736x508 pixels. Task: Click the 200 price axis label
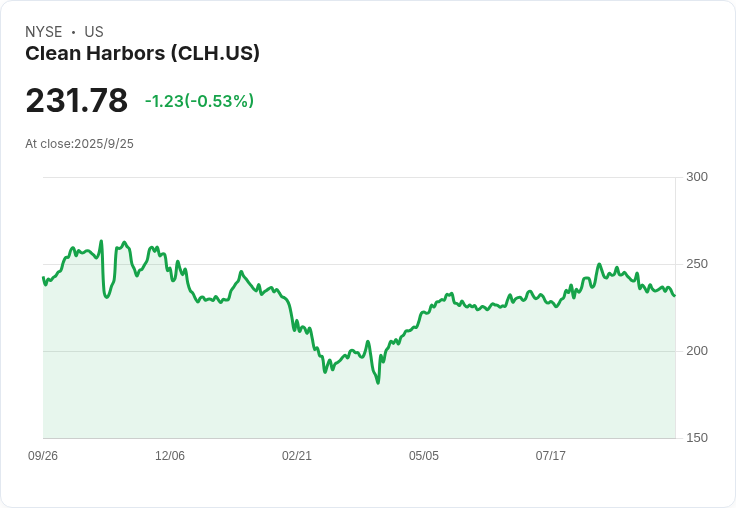(x=697, y=351)
